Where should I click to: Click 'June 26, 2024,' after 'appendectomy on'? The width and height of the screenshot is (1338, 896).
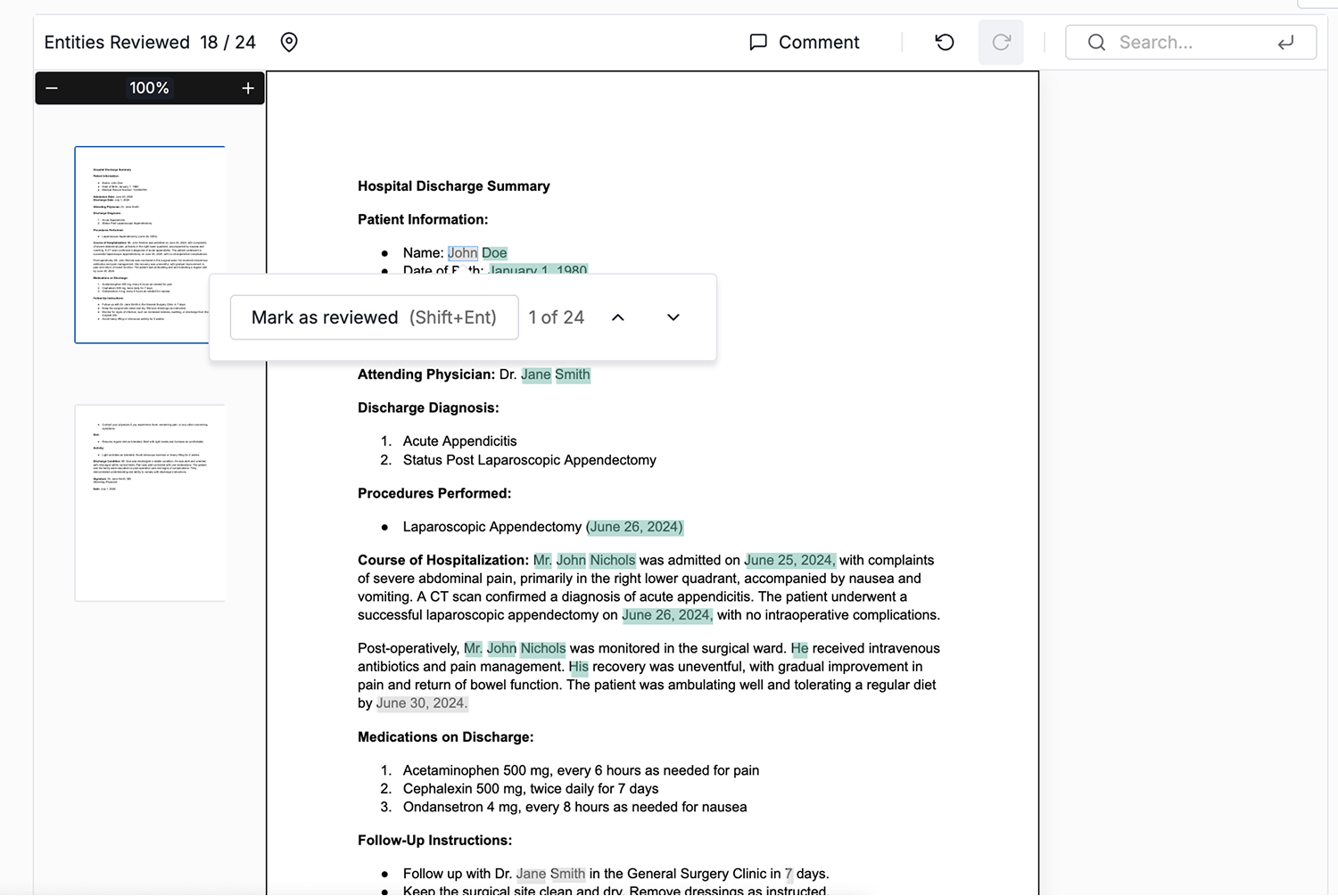point(667,615)
